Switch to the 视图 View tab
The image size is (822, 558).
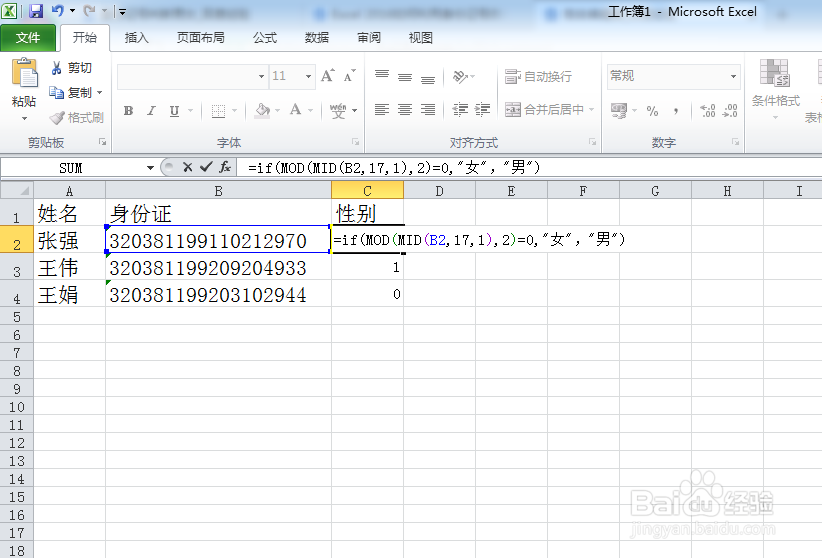click(420, 38)
